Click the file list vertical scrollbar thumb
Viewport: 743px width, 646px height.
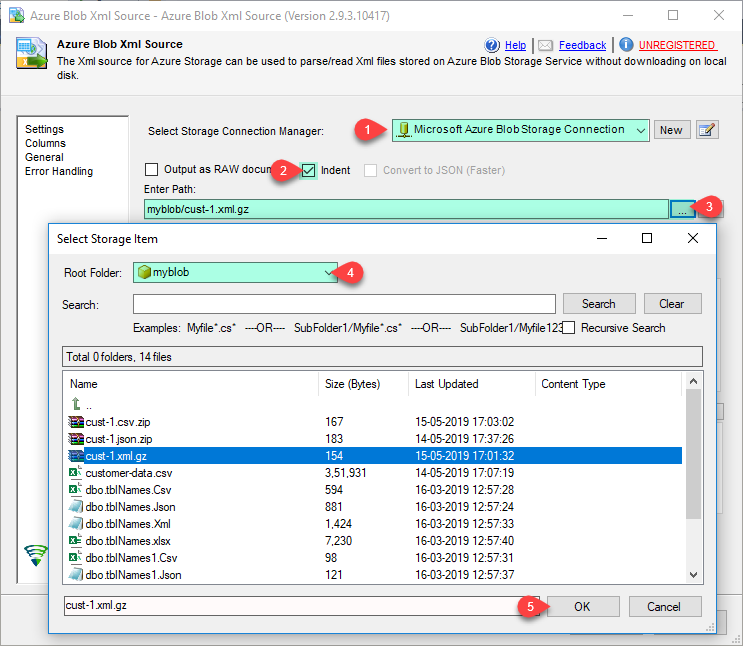click(694, 454)
